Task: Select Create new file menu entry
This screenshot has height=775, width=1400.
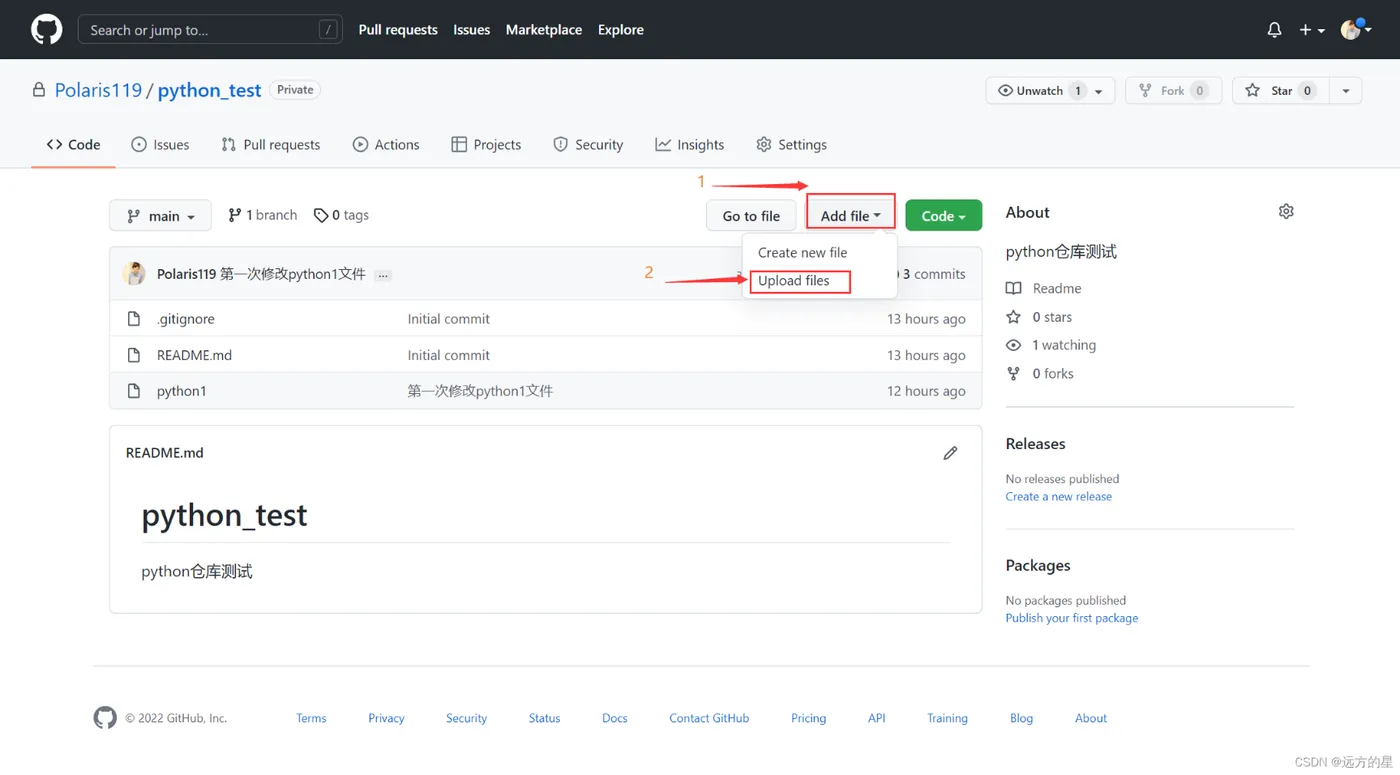Action: (x=802, y=253)
